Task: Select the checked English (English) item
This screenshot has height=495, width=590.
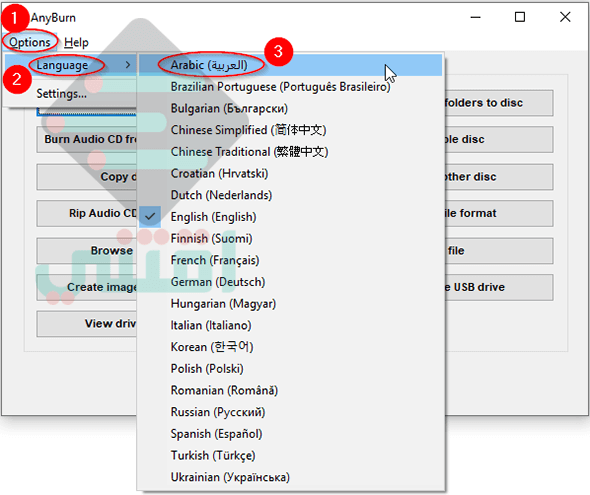Action: point(290,217)
